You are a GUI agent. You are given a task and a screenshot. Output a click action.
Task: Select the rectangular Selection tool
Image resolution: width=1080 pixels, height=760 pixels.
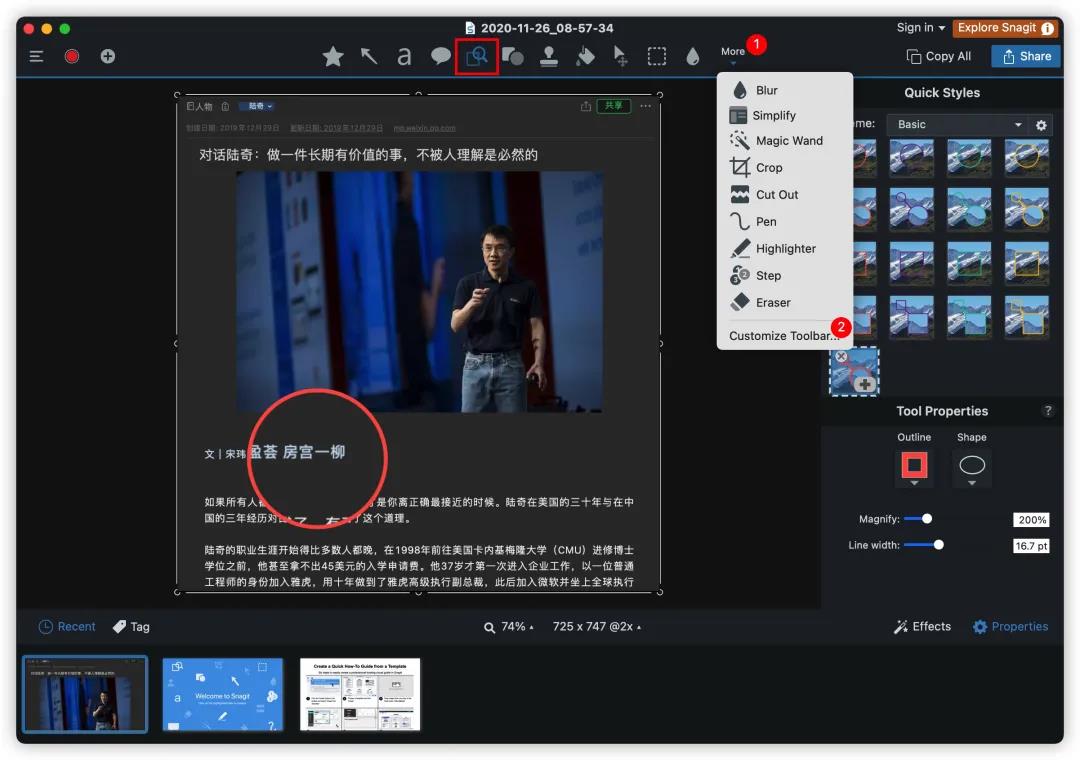click(x=657, y=57)
